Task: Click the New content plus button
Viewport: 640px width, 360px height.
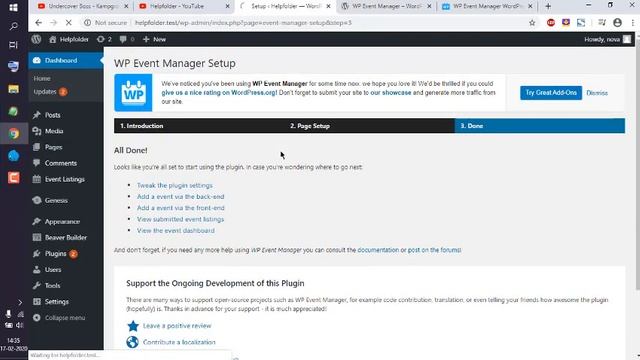Action: point(154,39)
